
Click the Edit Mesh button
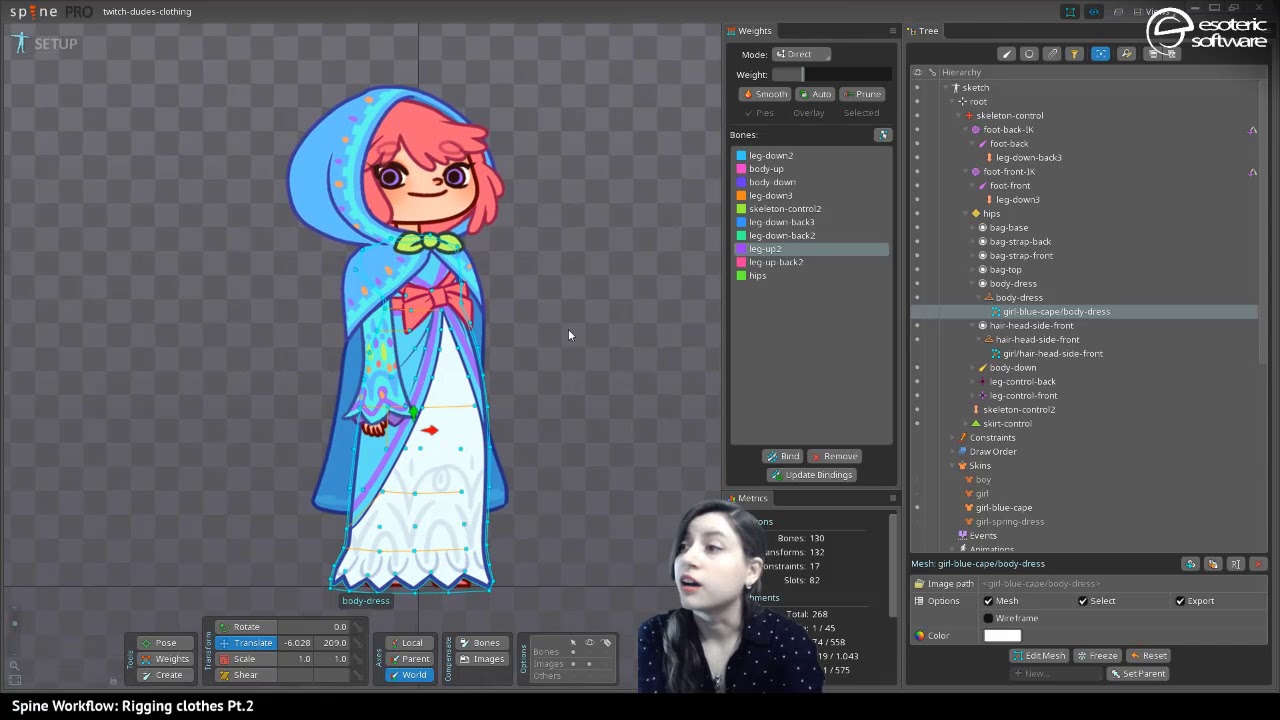click(1039, 656)
